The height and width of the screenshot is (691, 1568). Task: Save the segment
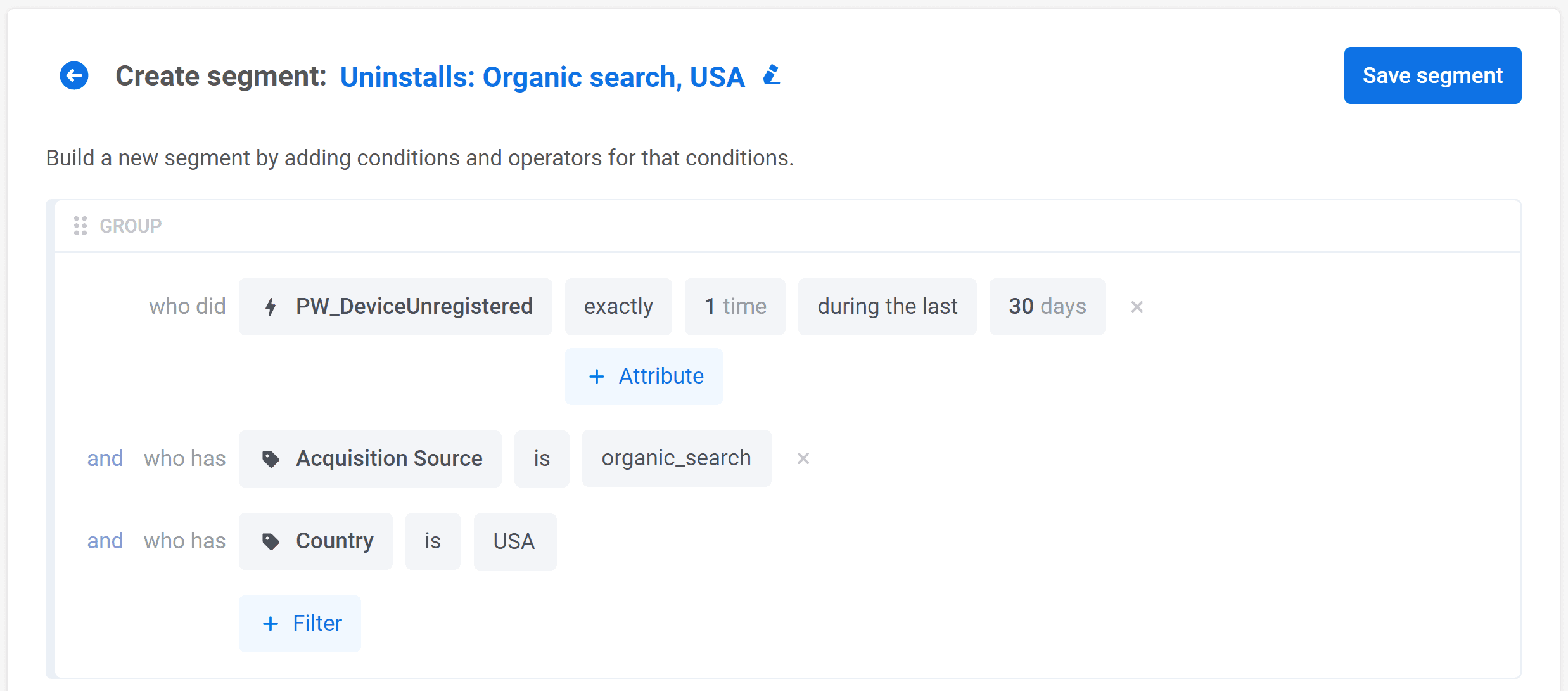pos(1432,75)
